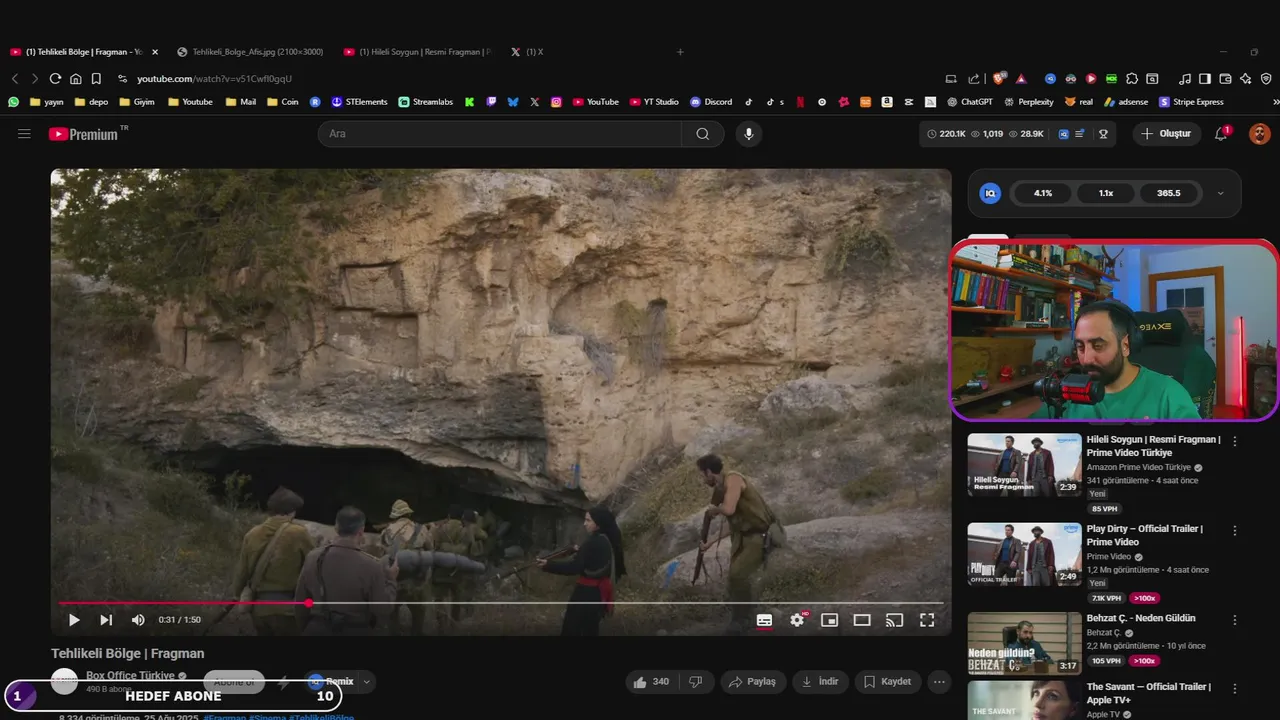Viewport: 1280px width, 720px height.
Task: Switch to the X browser tab
Action: pos(528,51)
